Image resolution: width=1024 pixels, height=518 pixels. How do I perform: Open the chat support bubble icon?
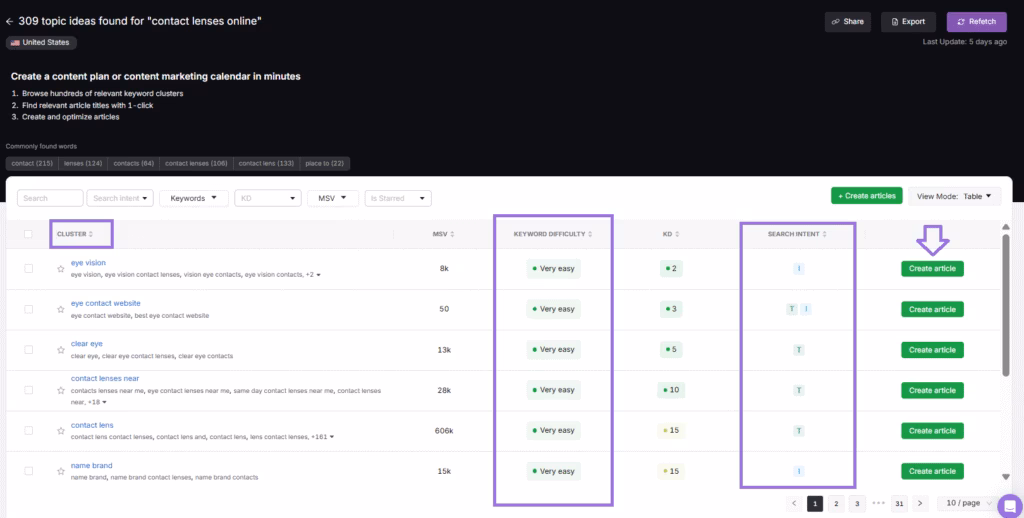[x=1009, y=504]
